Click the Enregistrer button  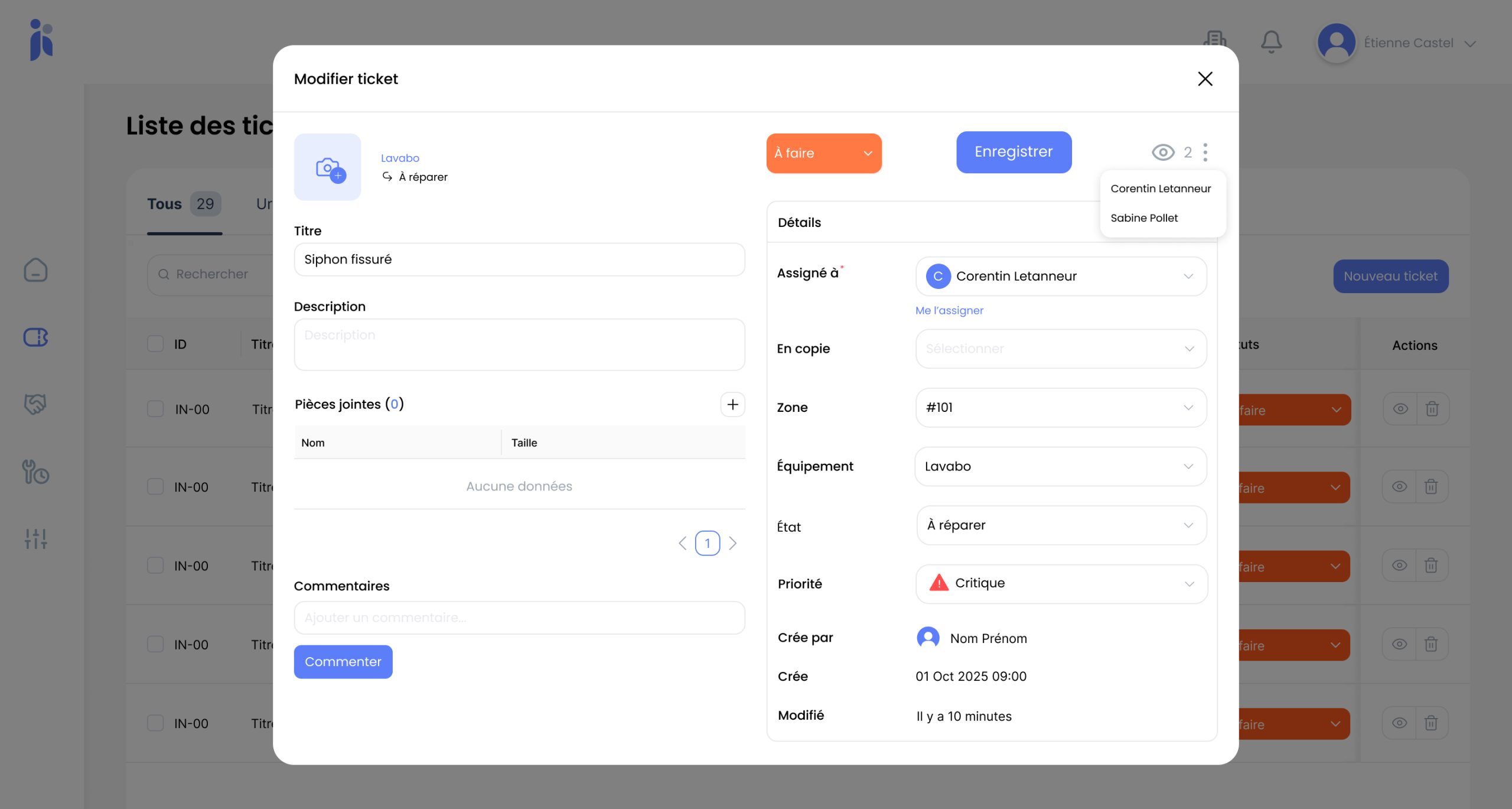click(x=1014, y=152)
